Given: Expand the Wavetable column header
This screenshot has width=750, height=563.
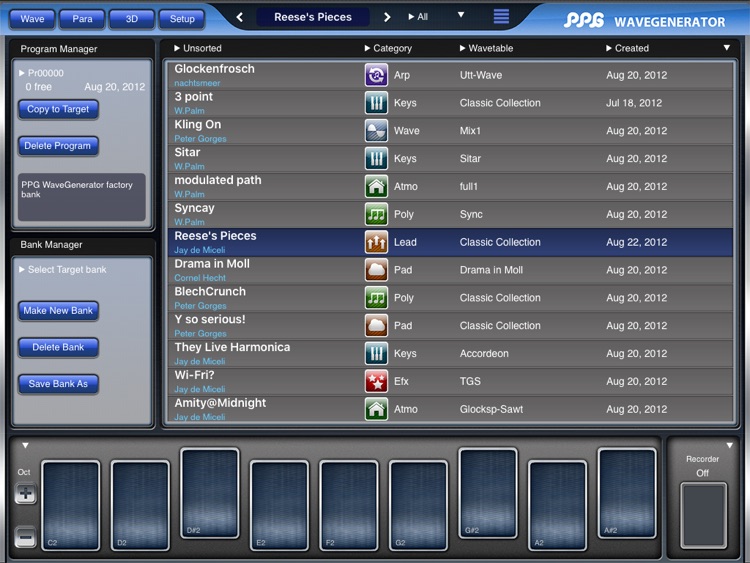Looking at the screenshot, I should 486,48.
